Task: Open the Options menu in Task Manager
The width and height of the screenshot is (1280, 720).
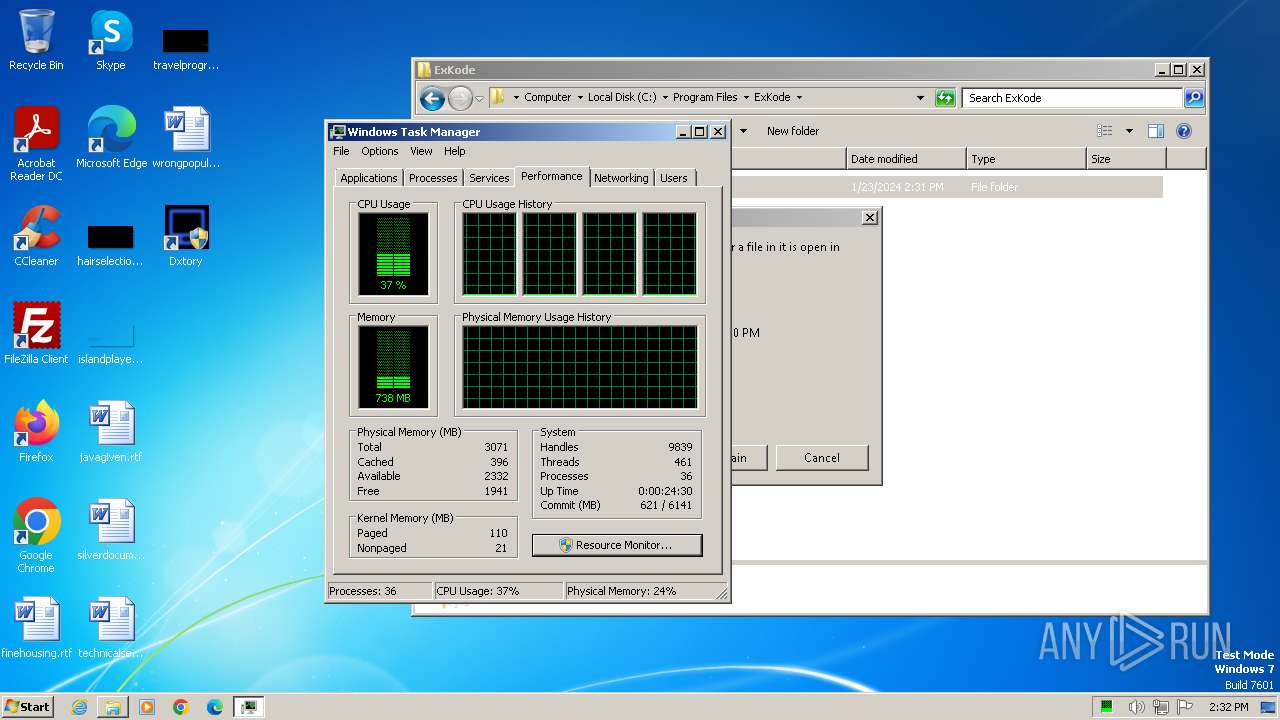Action: [x=380, y=151]
